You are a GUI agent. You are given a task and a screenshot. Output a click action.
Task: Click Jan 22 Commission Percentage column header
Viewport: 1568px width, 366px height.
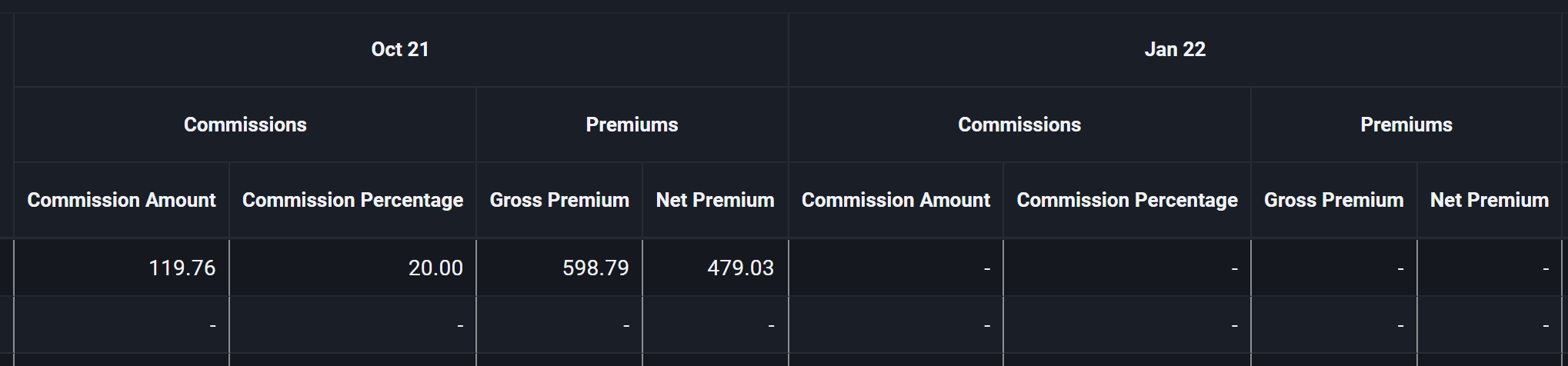[x=1127, y=200]
